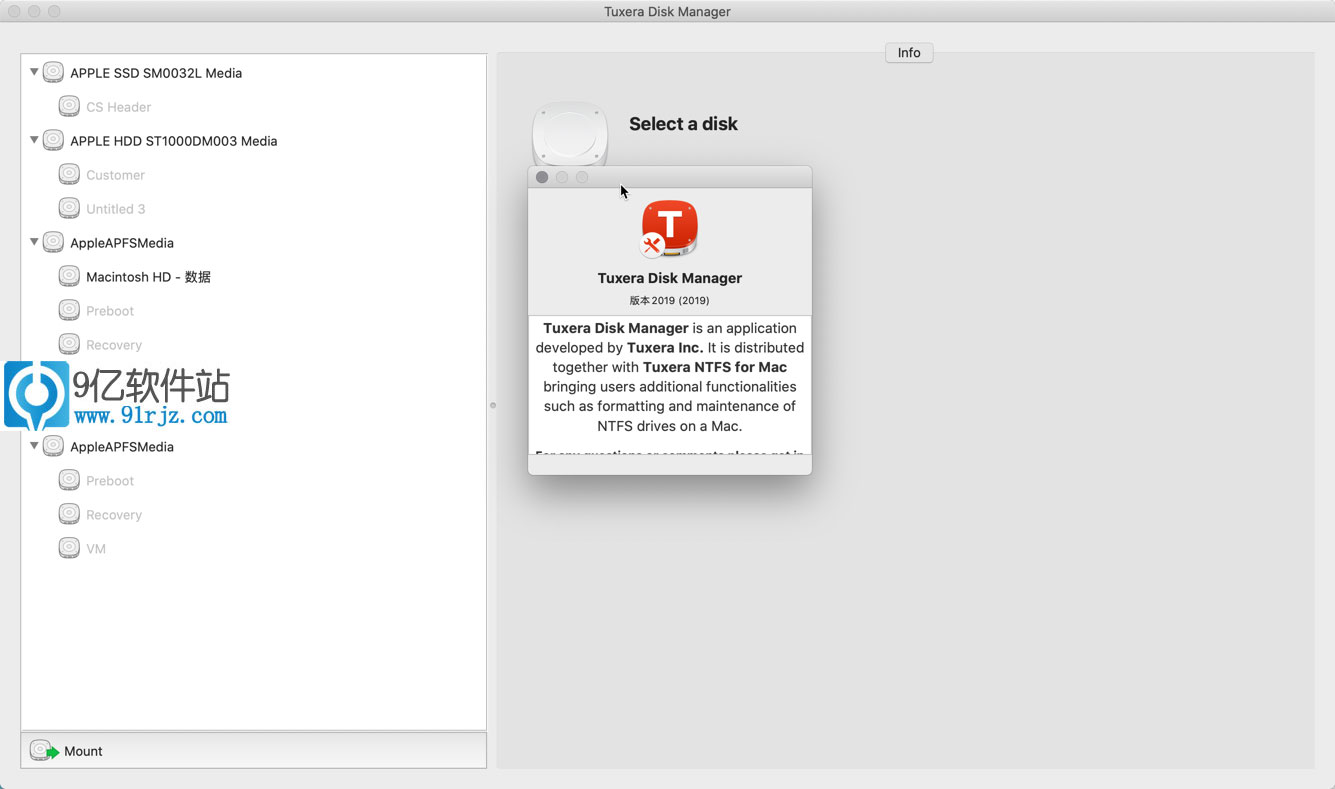
Task: Click the Macintosh HD volume icon
Action: pos(69,276)
